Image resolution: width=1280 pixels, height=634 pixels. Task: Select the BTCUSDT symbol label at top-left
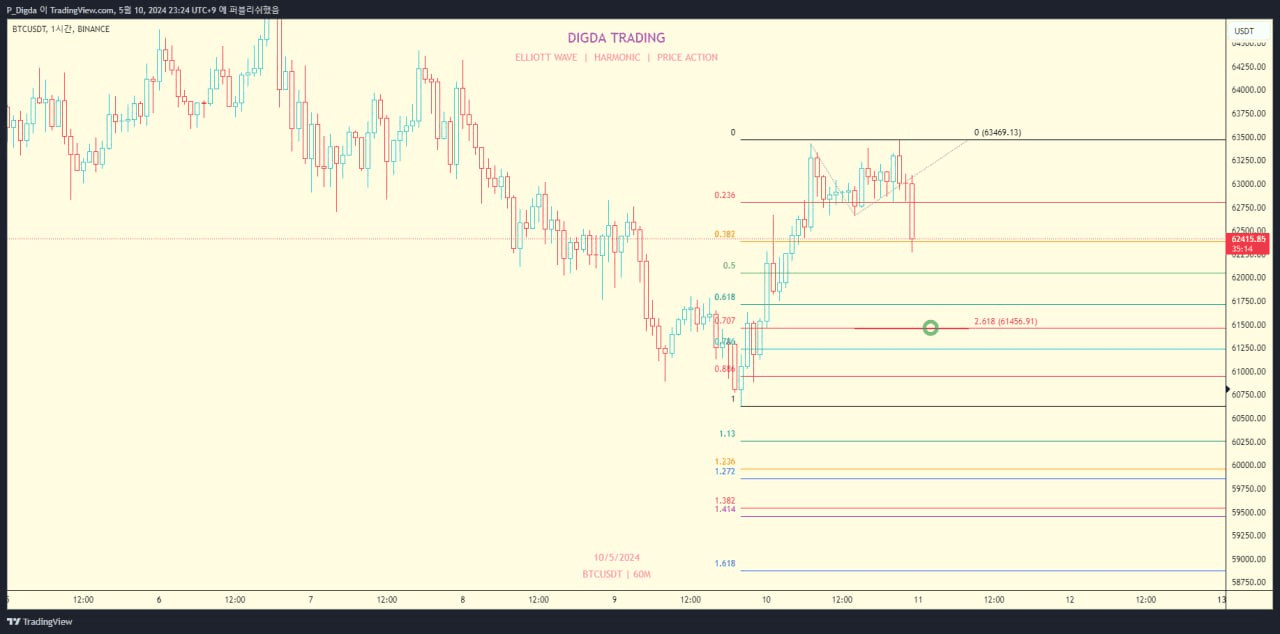point(61,29)
